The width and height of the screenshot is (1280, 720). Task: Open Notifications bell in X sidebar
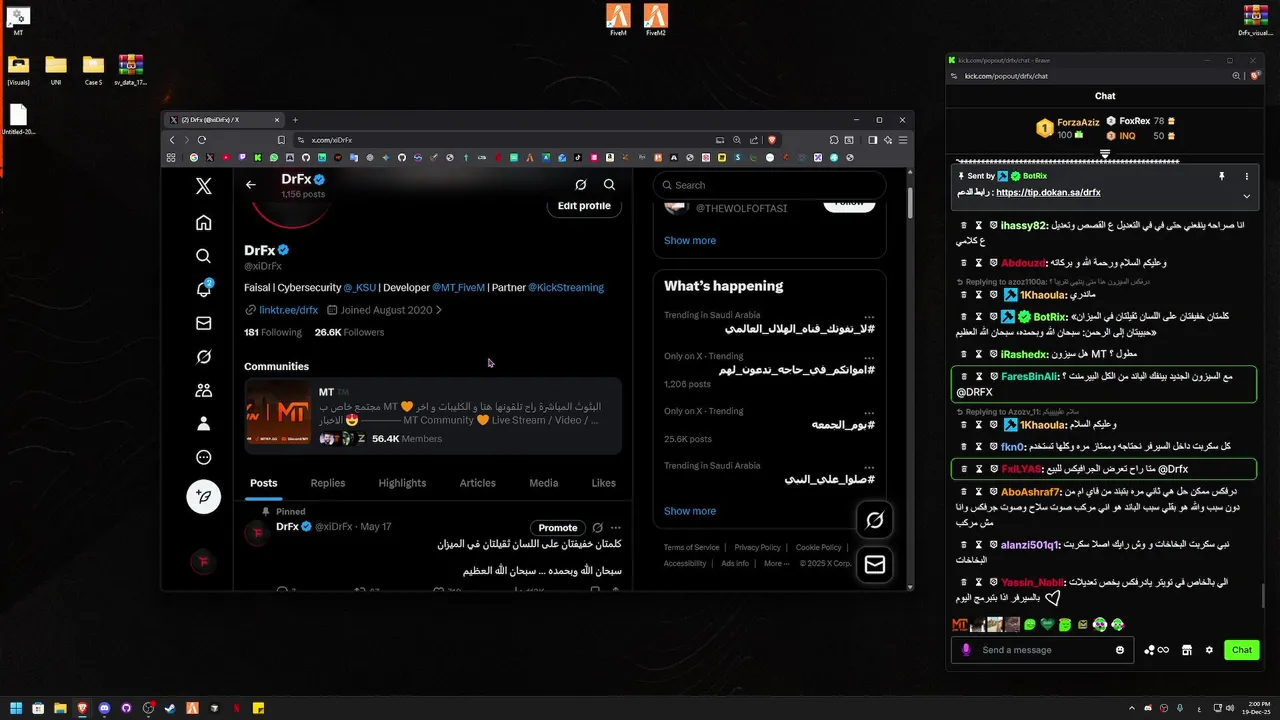coord(204,290)
